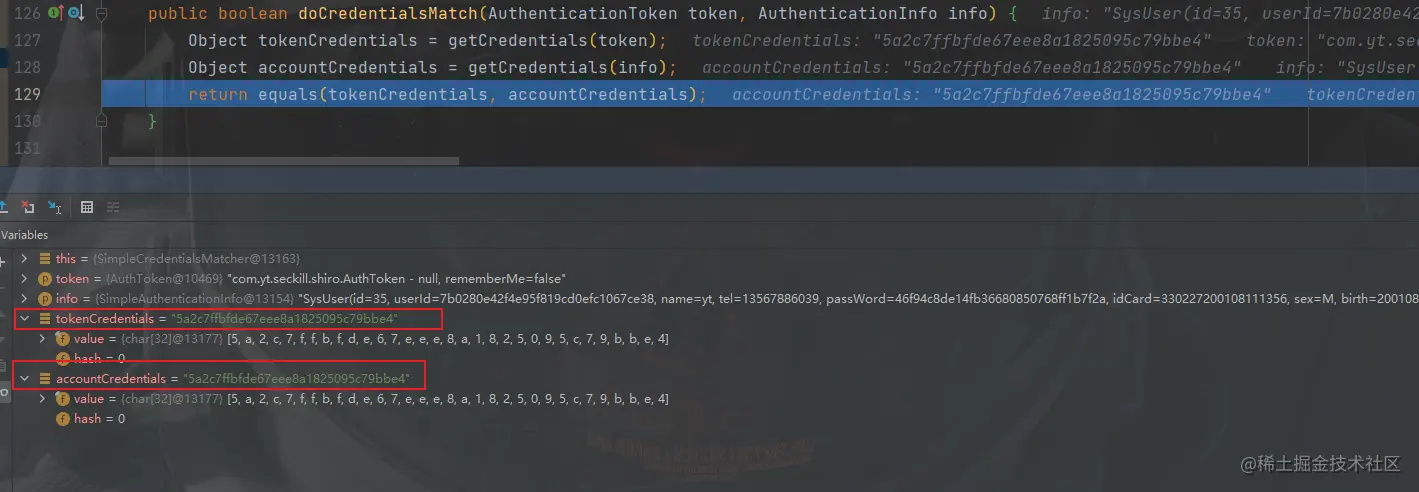1419x492 pixels.
Task: Click the Drop Frame debugger toolbar icon
Action: (x=28, y=207)
